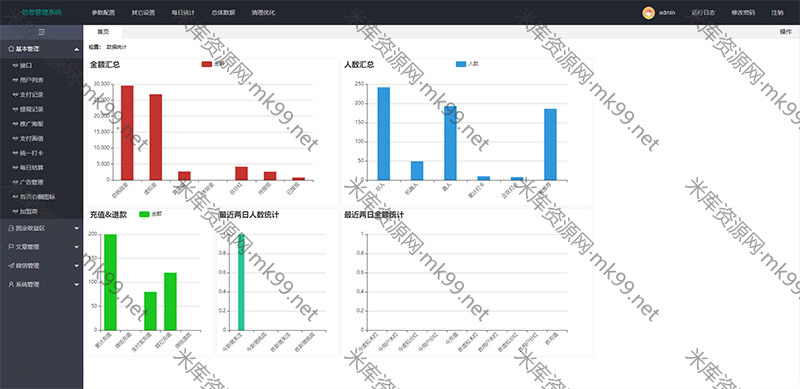Click the tallest blue bar in 人数汇总
Image resolution: width=800 pixels, height=389 pixels.
pyautogui.click(x=384, y=134)
